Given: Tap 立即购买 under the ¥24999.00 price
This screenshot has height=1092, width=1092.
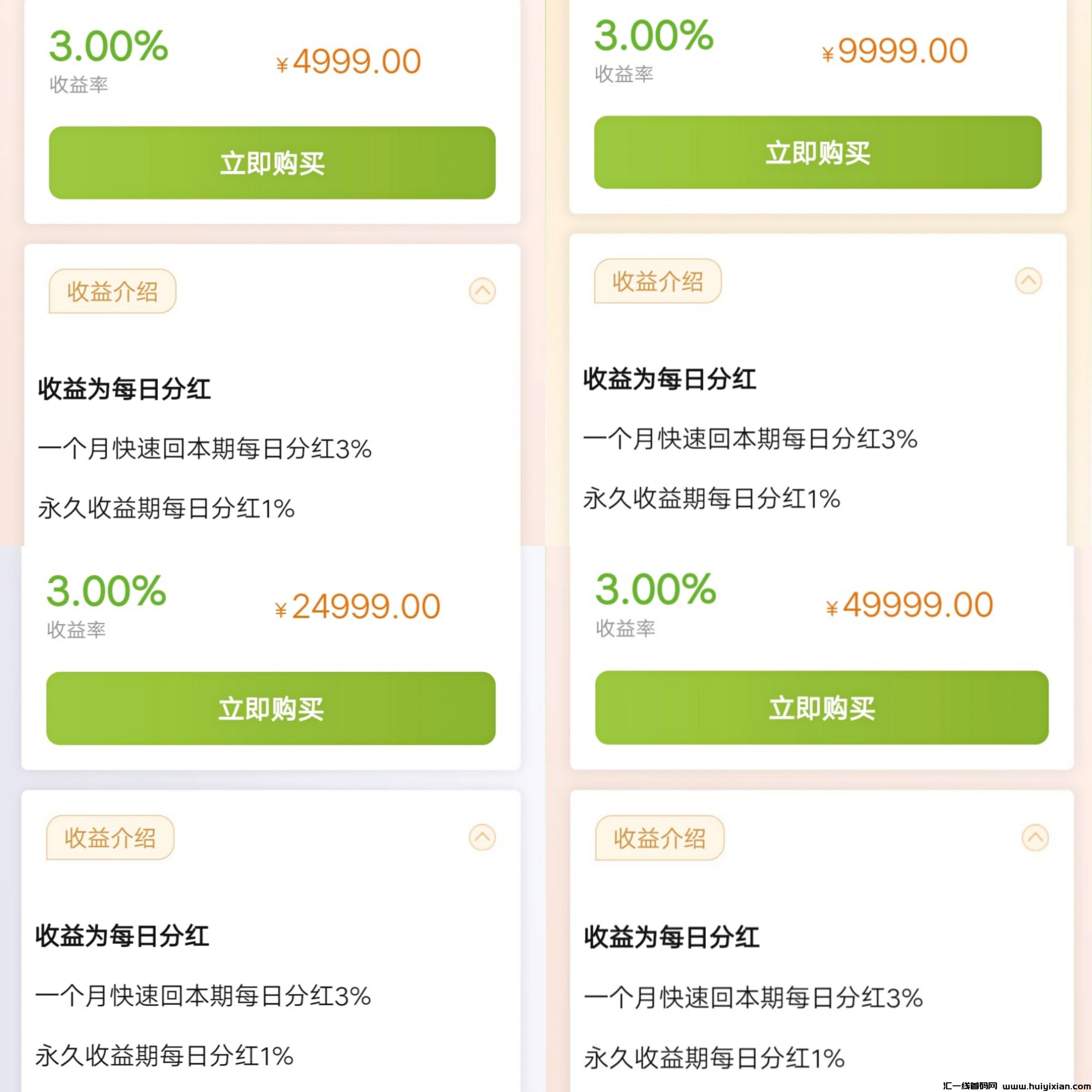Looking at the screenshot, I should tap(271, 708).
